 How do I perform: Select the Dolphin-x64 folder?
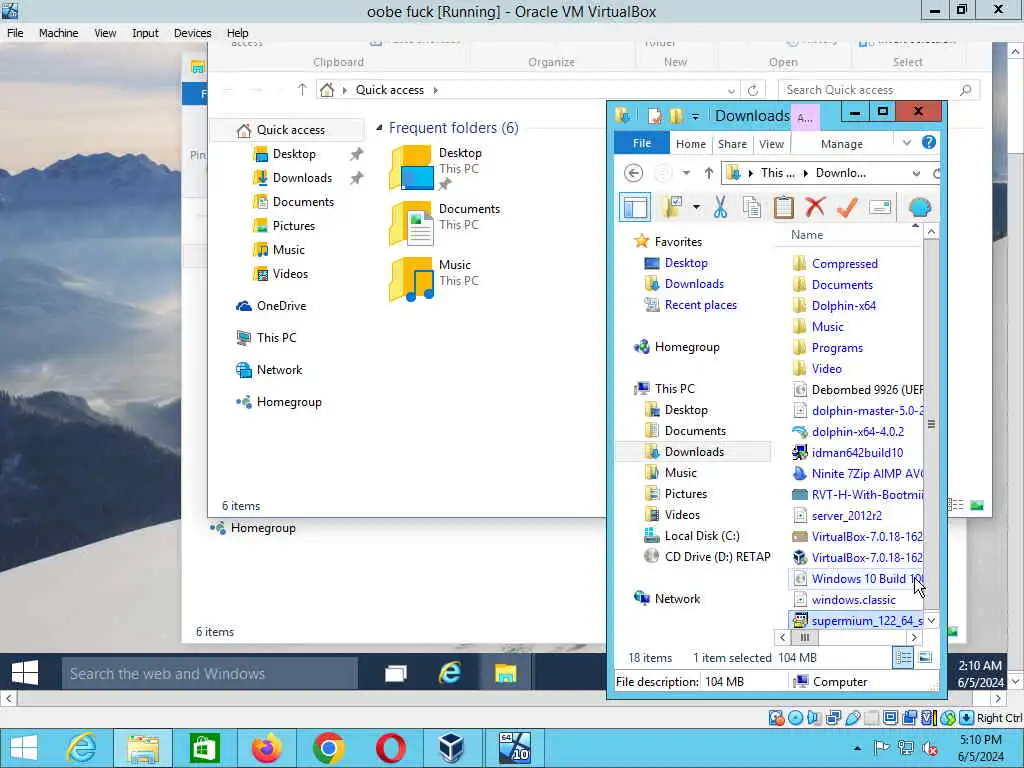[844, 306]
